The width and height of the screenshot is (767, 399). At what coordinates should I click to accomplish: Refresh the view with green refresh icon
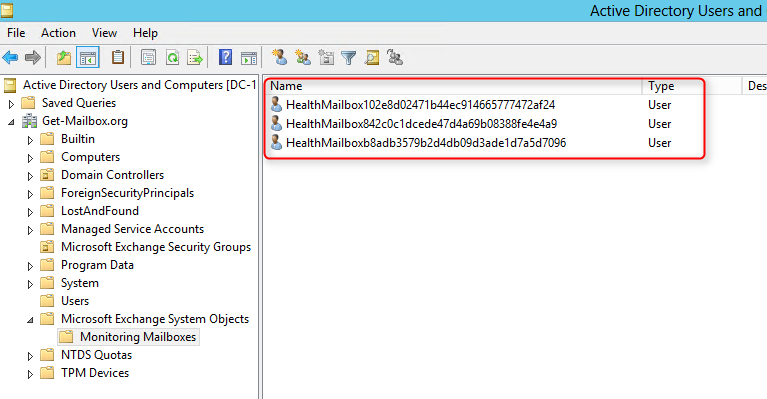tap(172, 58)
